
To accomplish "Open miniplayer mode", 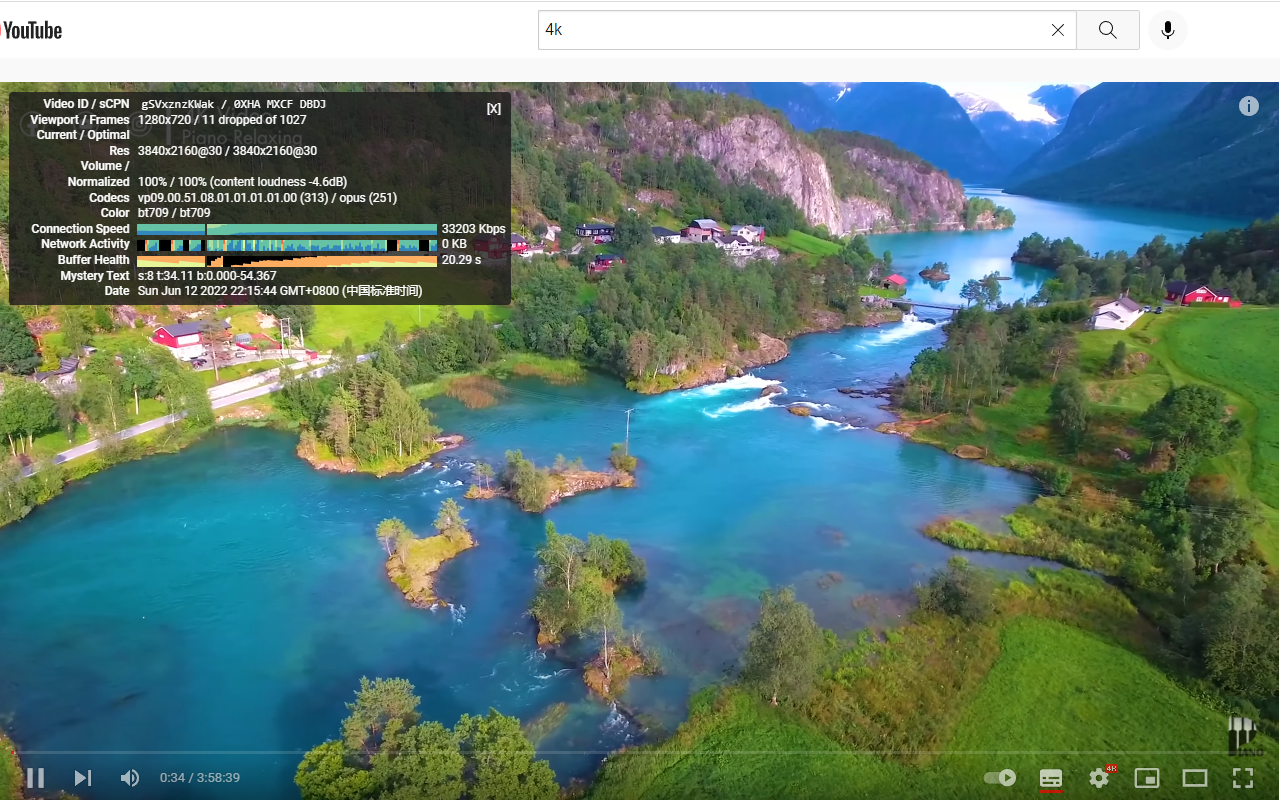I will [x=1147, y=777].
